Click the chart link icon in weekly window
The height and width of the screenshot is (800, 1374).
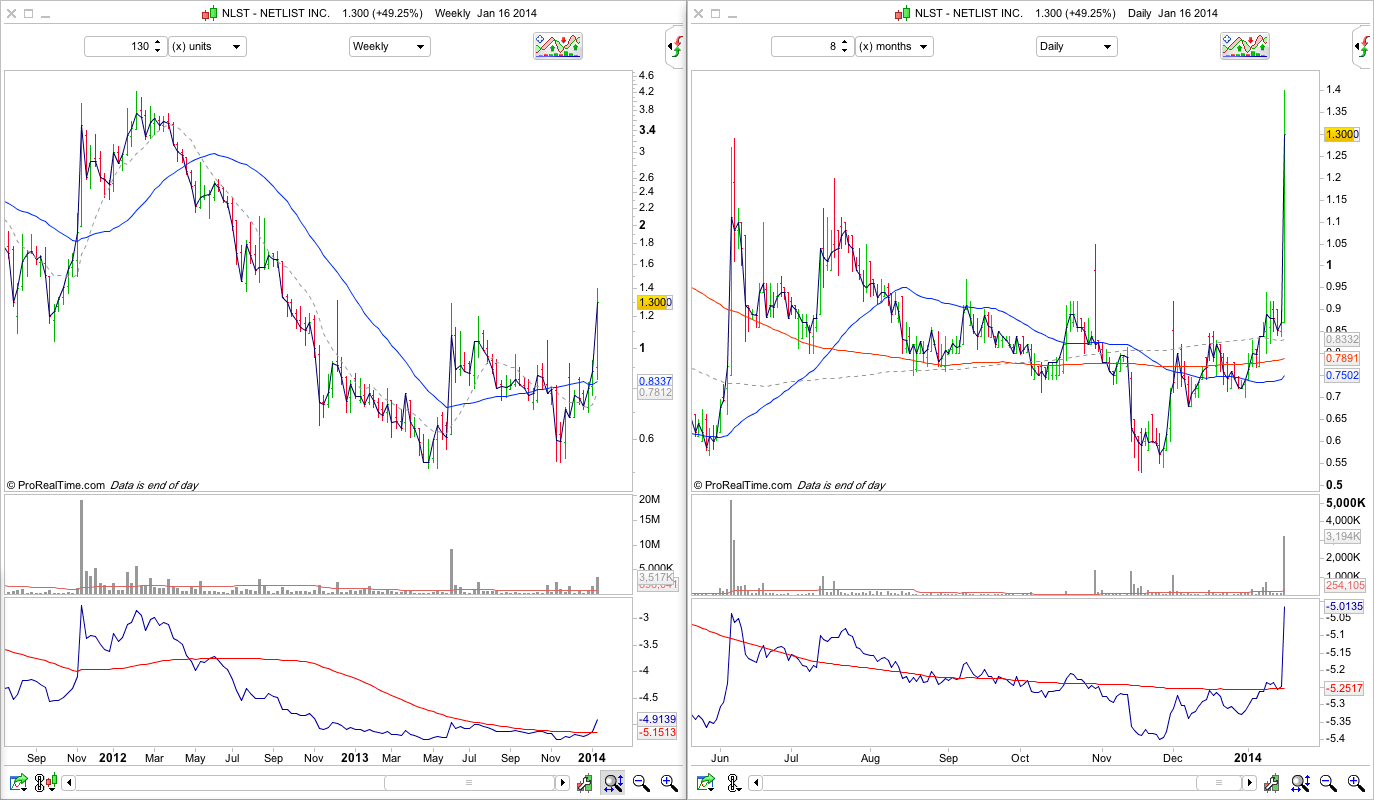(x=39, y=783)
